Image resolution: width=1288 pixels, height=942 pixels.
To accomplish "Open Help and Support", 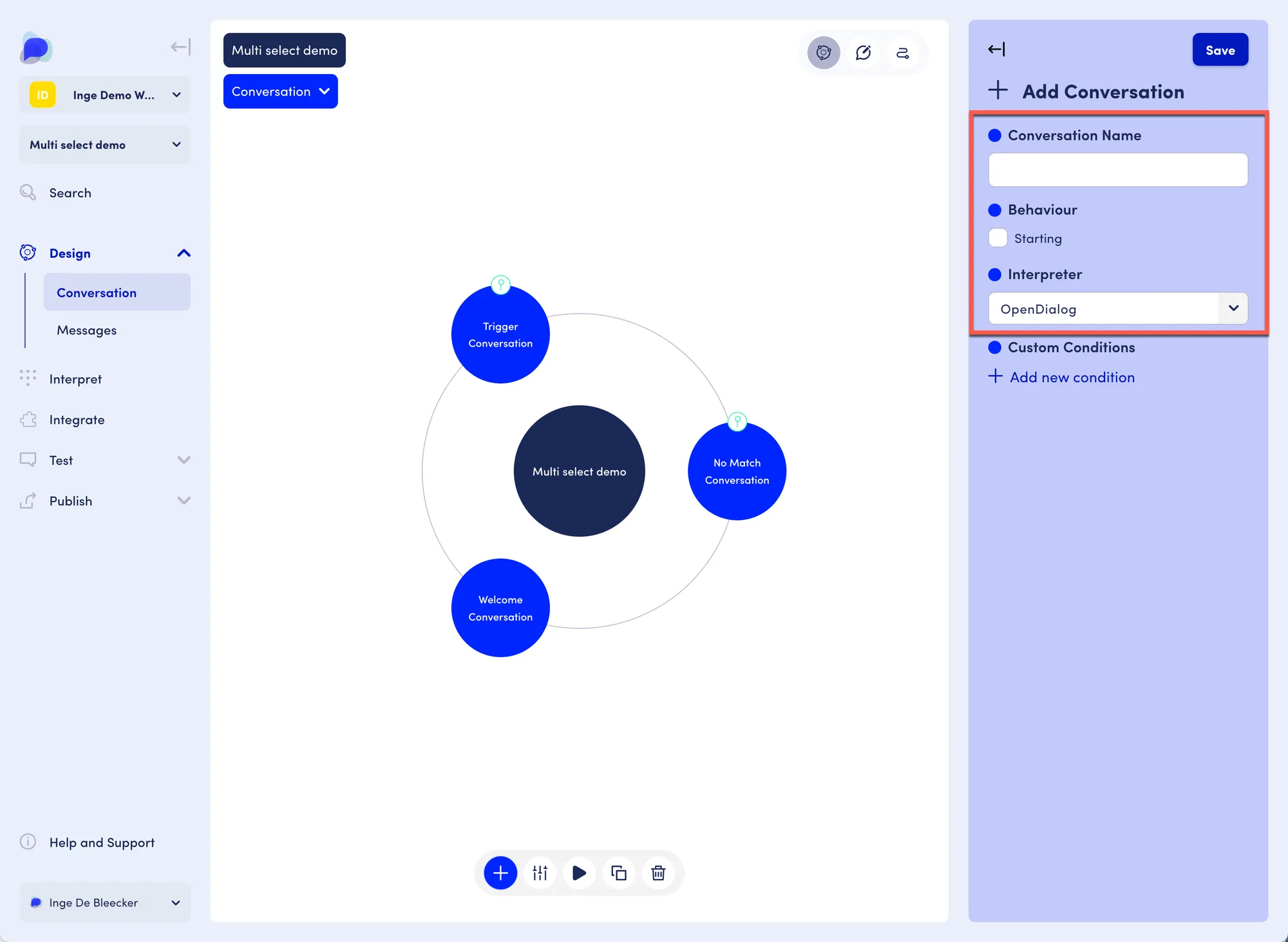I will click(102, 842).
